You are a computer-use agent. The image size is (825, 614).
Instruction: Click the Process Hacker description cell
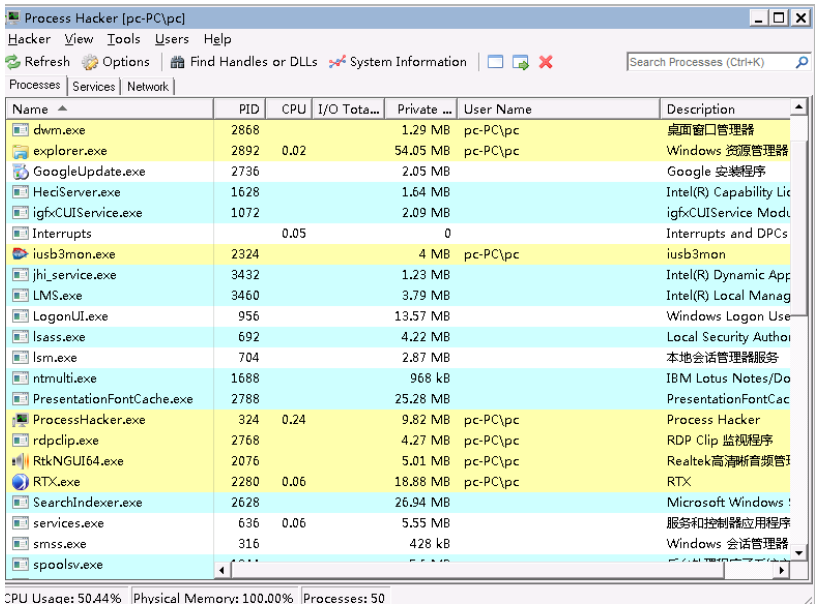click(x=713, y=420)
